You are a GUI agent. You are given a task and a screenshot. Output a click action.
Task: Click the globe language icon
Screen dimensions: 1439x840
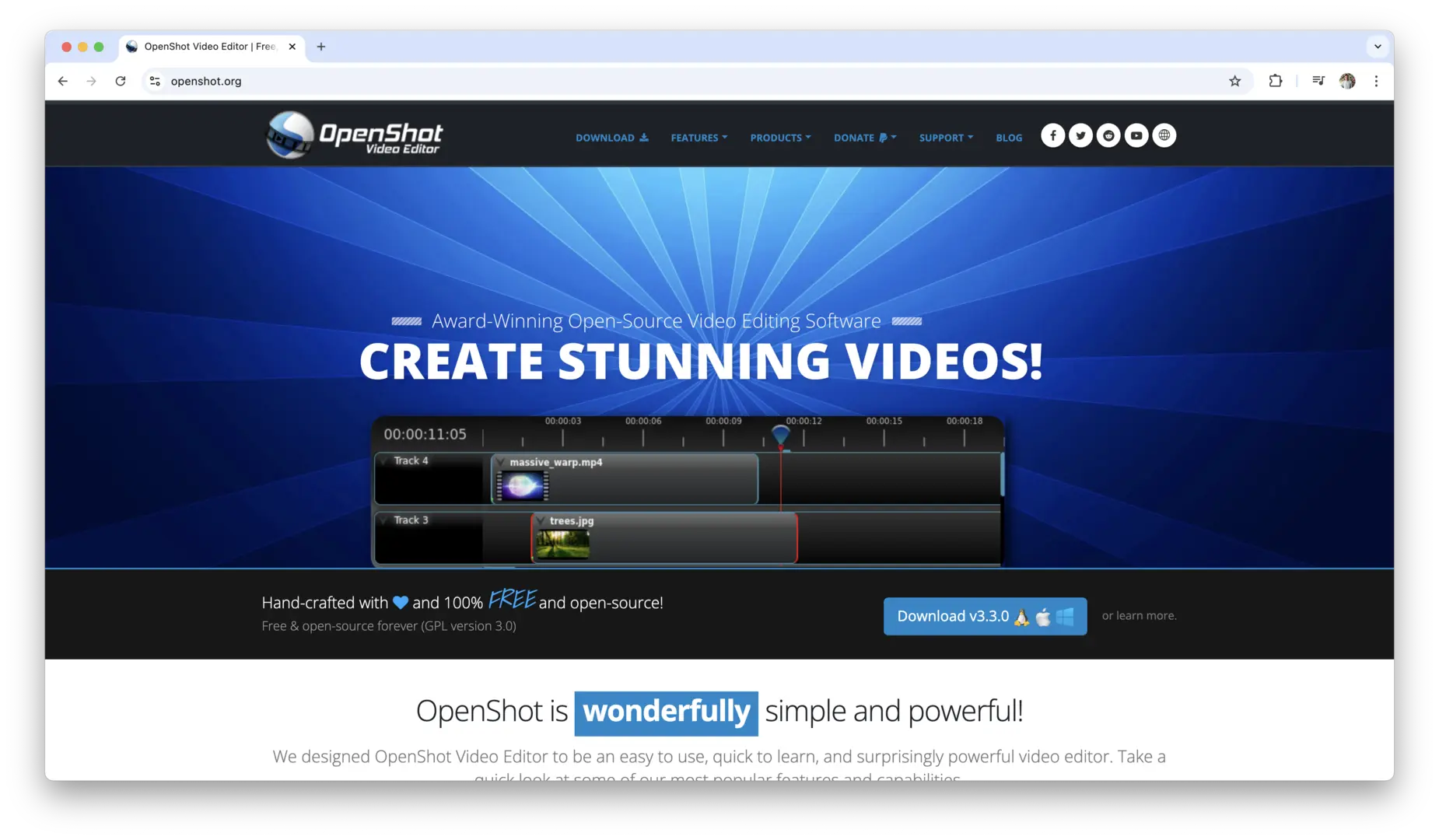click(1164, 135)
